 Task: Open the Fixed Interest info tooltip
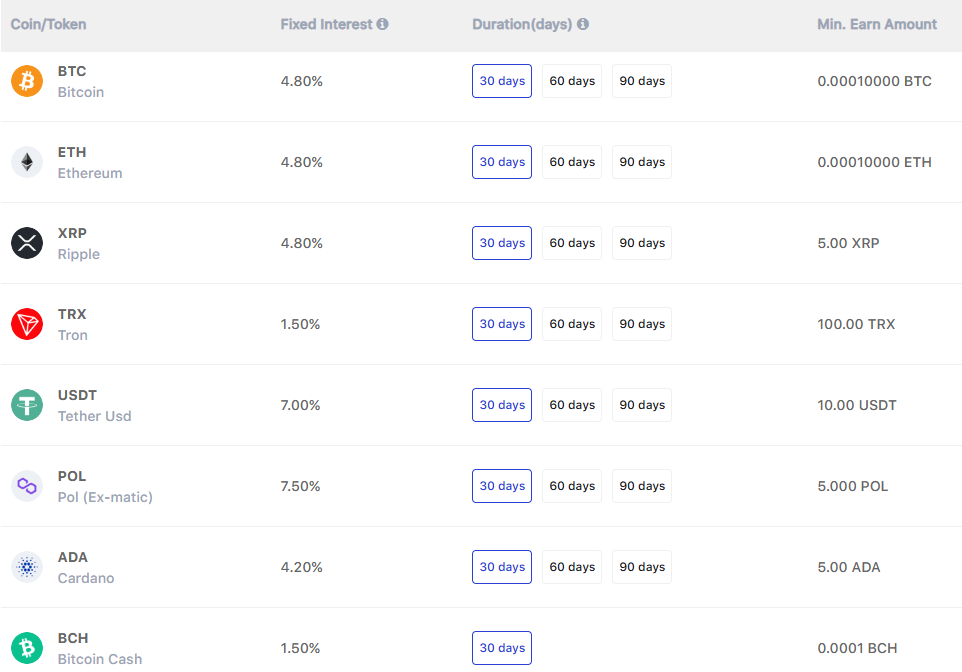(x=383, y=24)
